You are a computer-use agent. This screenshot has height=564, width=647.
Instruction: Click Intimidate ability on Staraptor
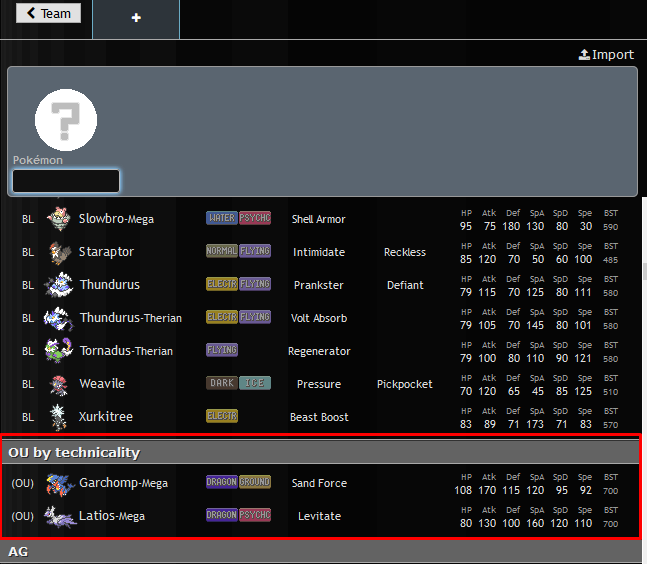[x=319, y=252]
